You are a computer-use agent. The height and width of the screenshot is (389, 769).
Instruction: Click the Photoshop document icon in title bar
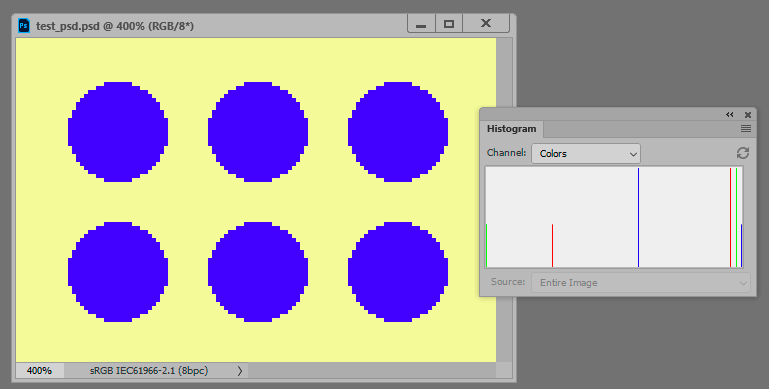pos(24,26)
